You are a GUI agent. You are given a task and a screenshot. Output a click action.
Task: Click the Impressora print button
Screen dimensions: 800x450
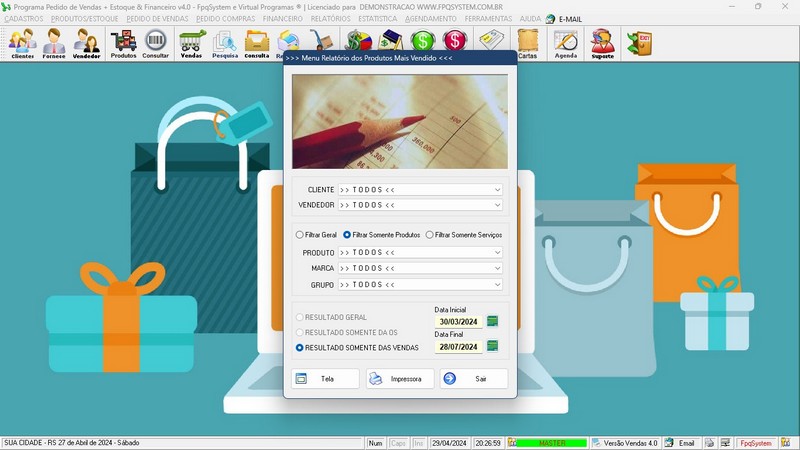coord(399,379)
